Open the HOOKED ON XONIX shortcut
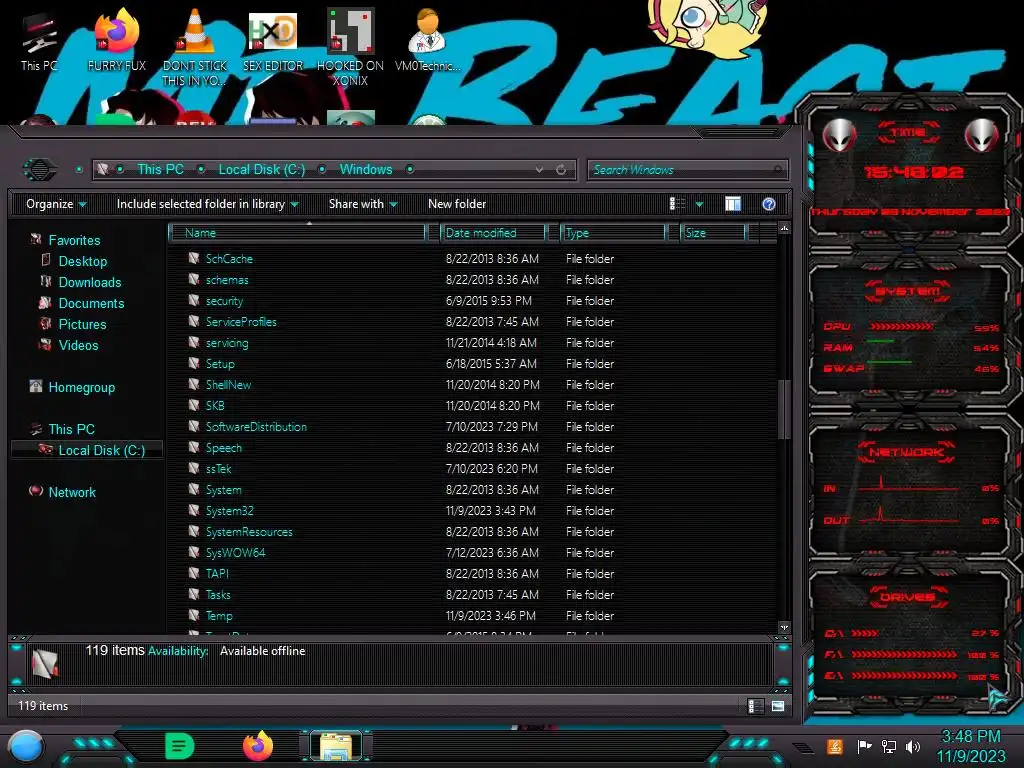 (350, 47)
